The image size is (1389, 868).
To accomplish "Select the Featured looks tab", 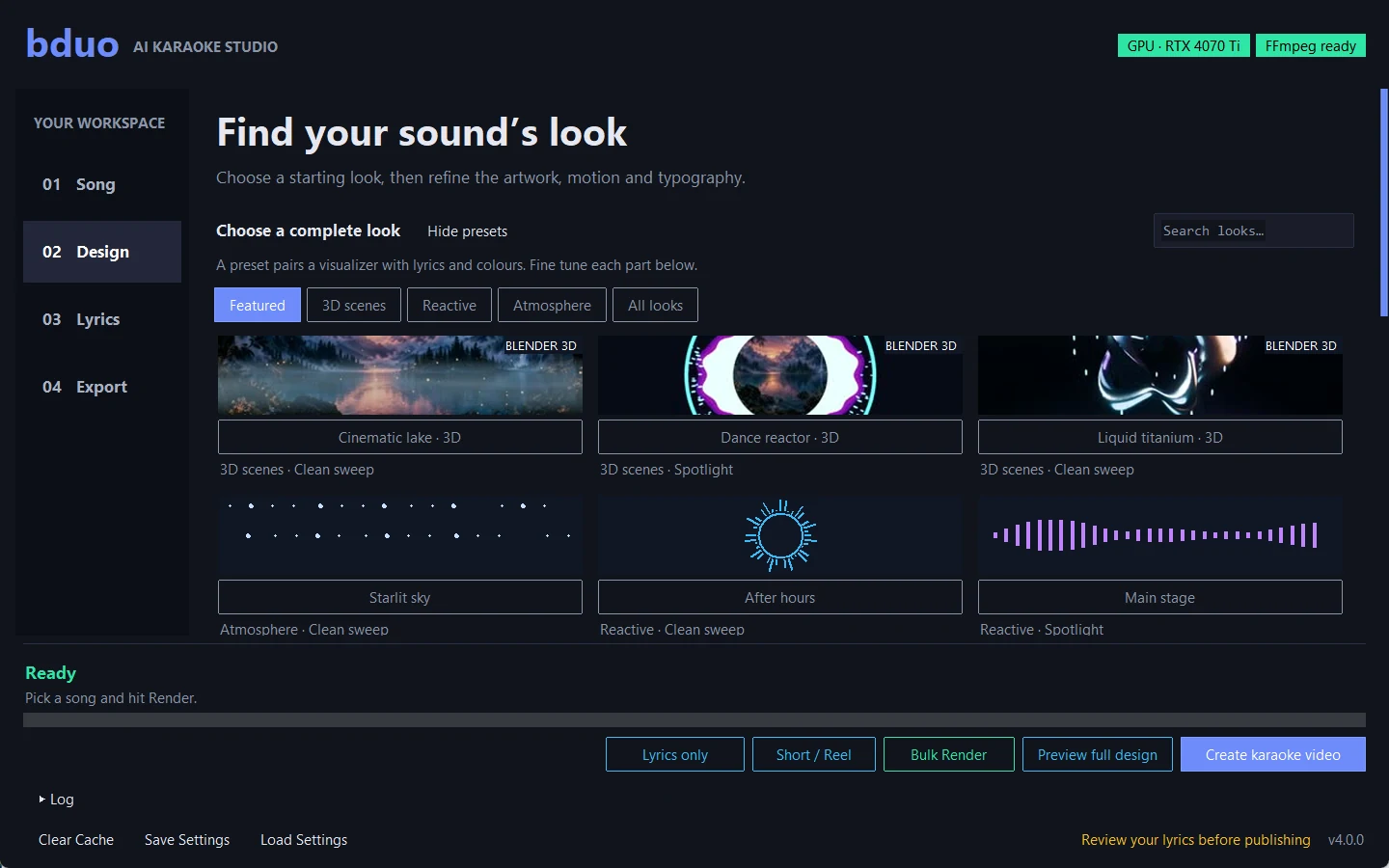I will (x=258, y=305).
